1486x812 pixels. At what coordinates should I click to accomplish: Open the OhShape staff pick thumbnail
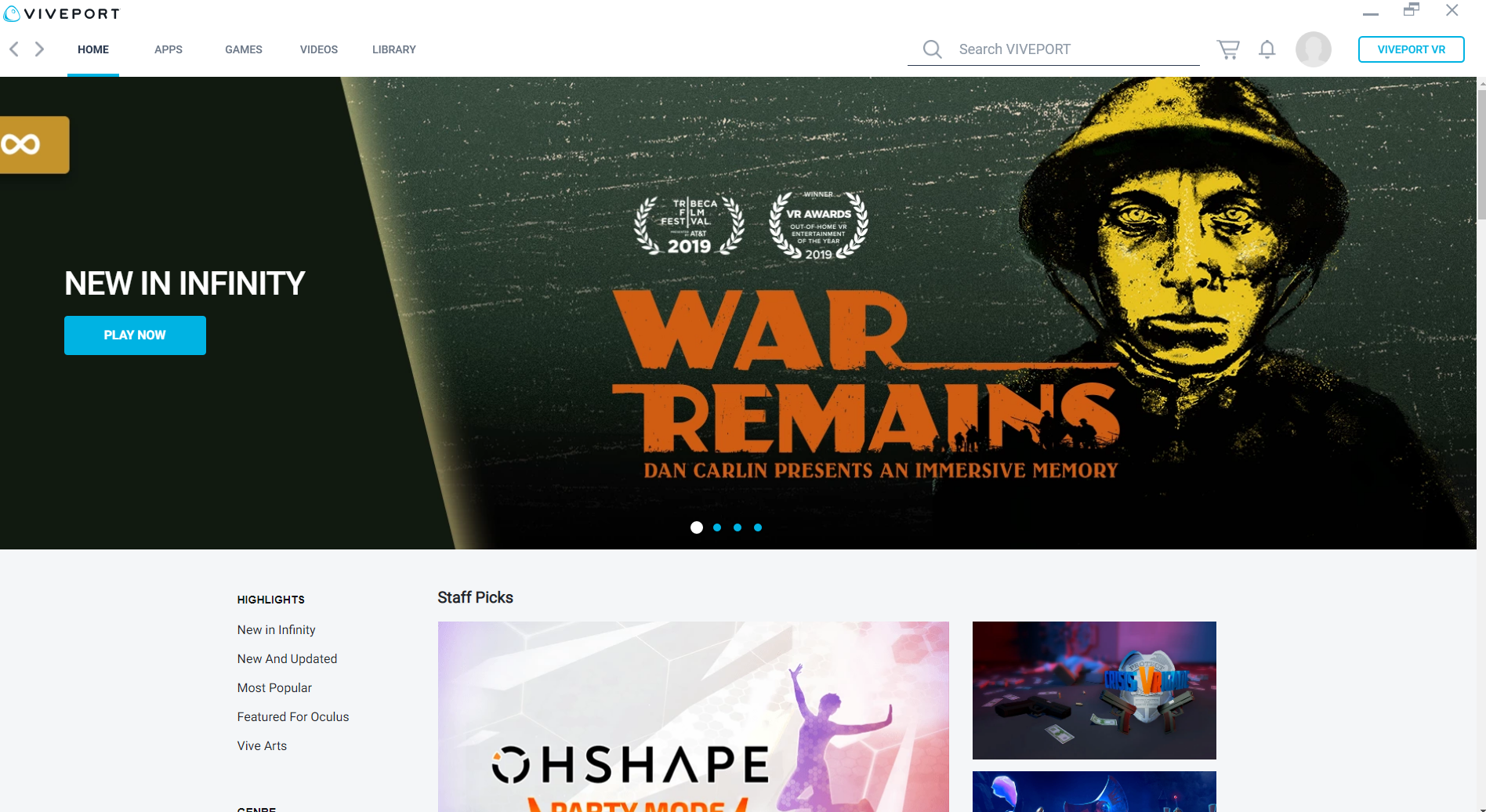(693, 716)
